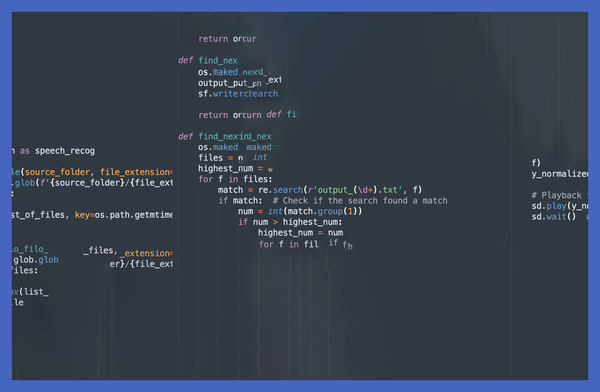
Task: Click the 'highest_num = num' line
Action: coord(300,233)
